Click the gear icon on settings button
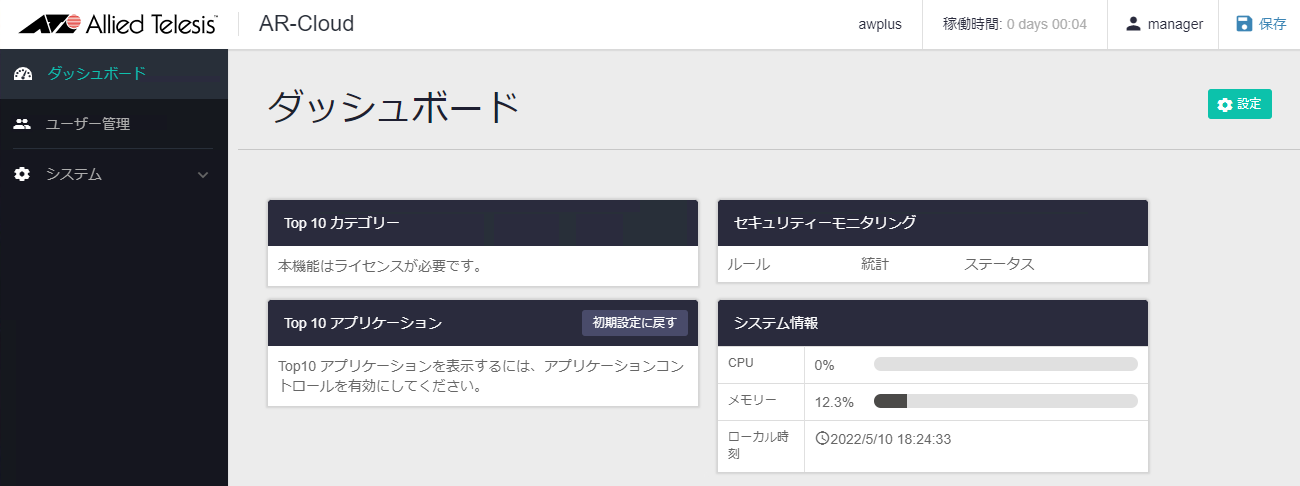 pyautogui.click(x=1225, y=104)
